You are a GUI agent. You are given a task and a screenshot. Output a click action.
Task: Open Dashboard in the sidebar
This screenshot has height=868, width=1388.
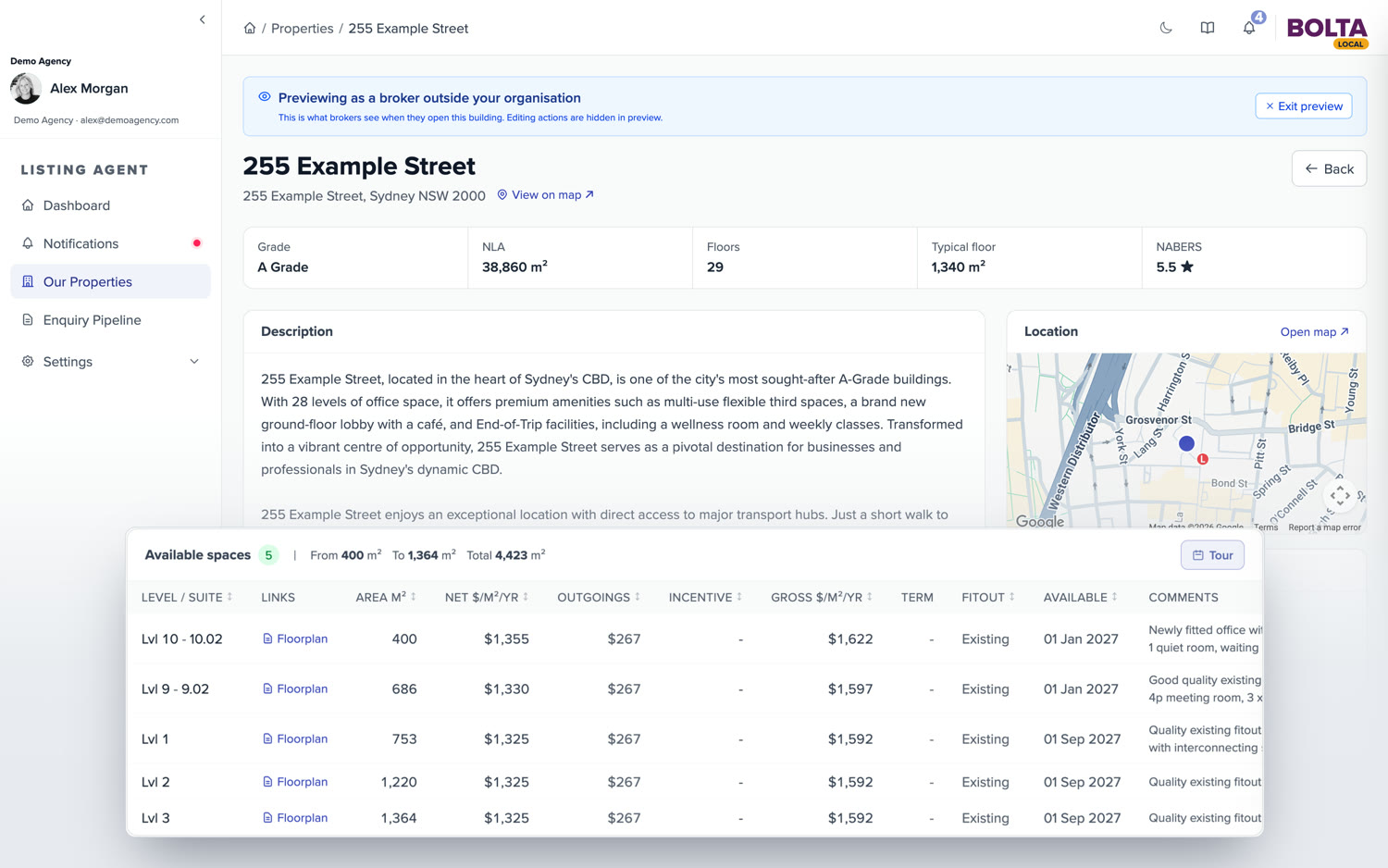click(110, 205)
